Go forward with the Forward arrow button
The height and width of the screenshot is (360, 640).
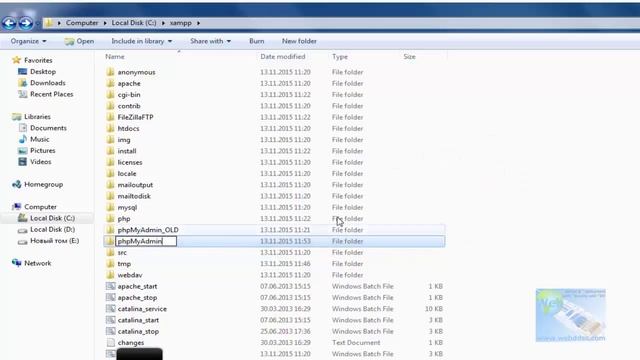25,23
